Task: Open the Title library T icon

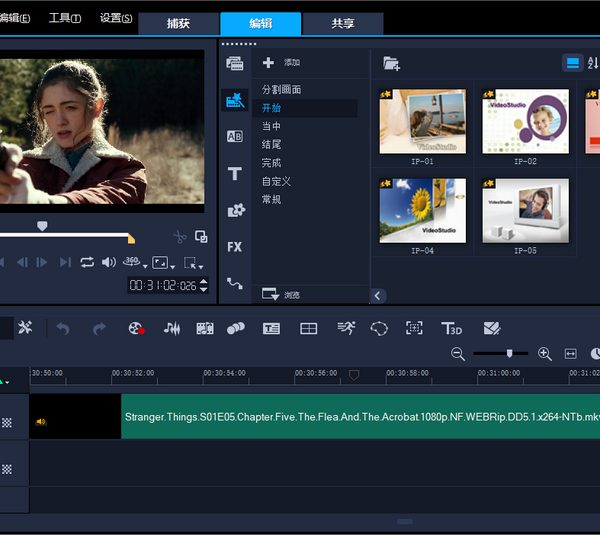Action: [x=234, y=174]
